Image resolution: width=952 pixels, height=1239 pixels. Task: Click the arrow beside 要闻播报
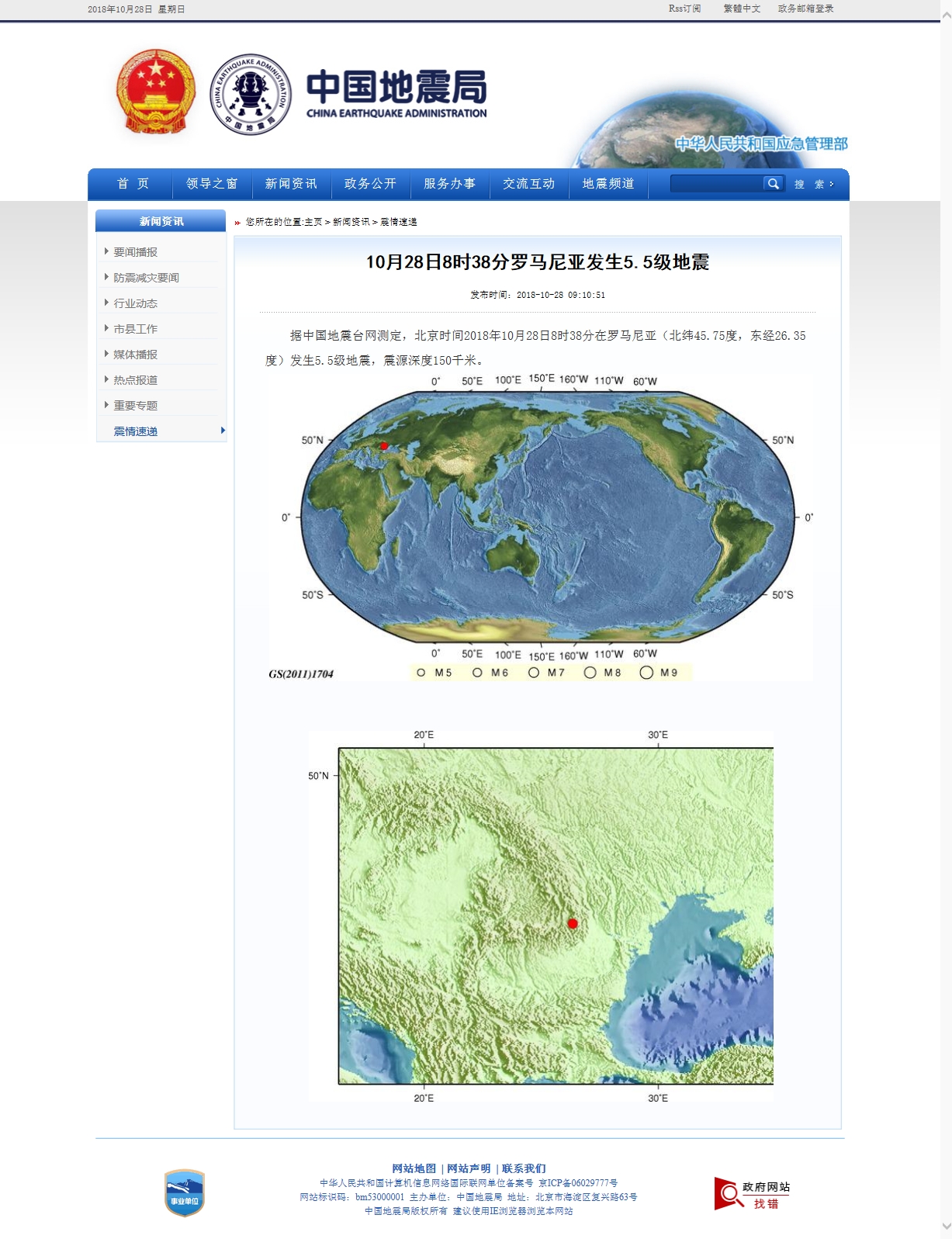(x=106, y=251)
